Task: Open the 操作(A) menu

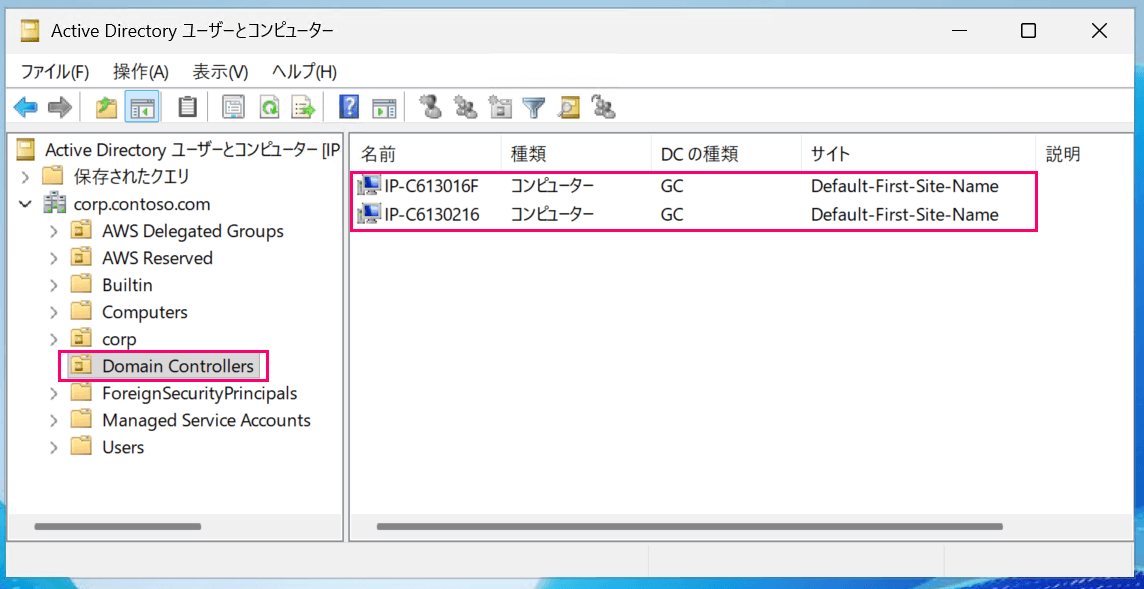Action: [141, 72]
